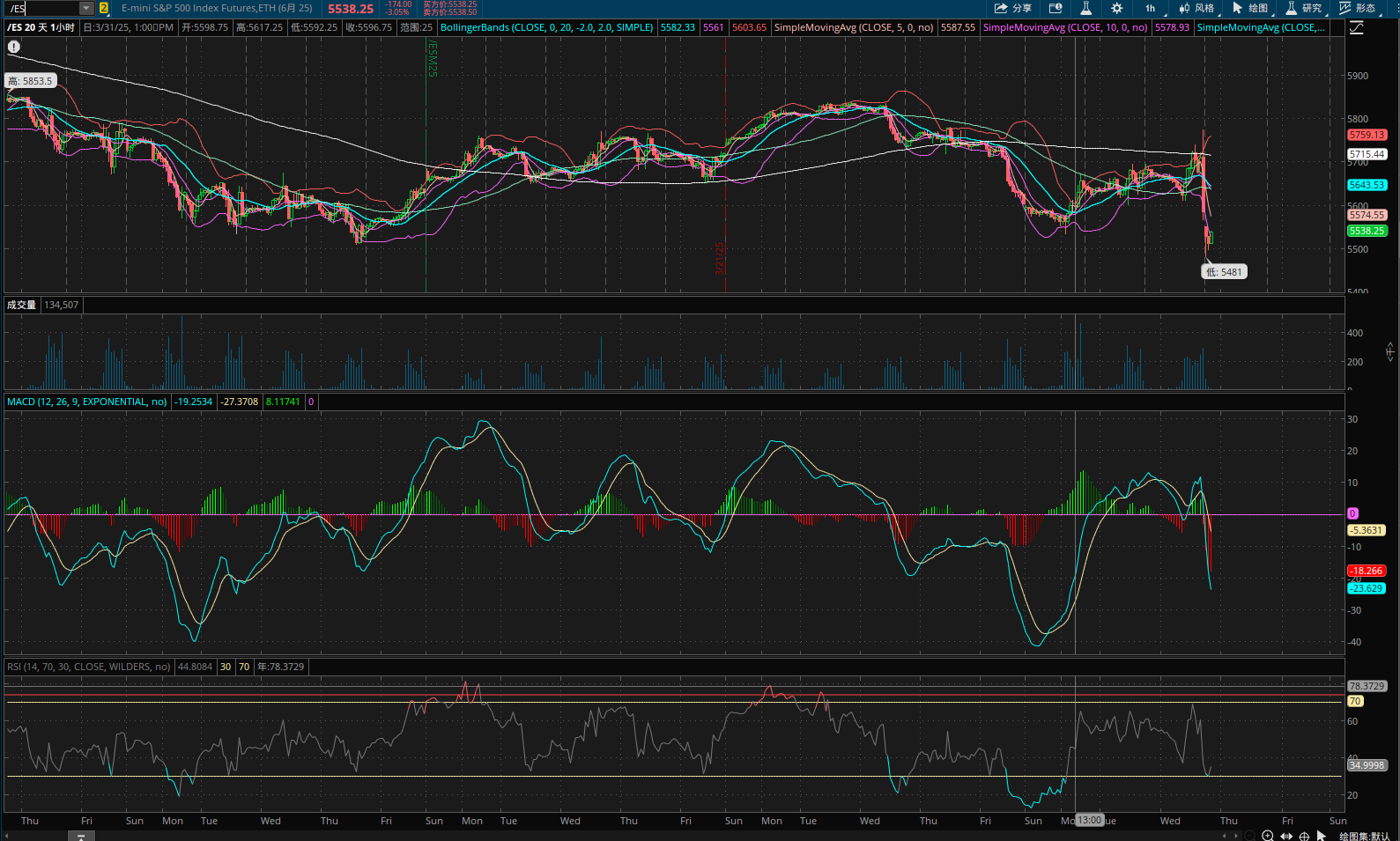1400x841 pixels.
Task: Click the ask price 卖方价:5538.50 text
Action: tap(449, 12)
